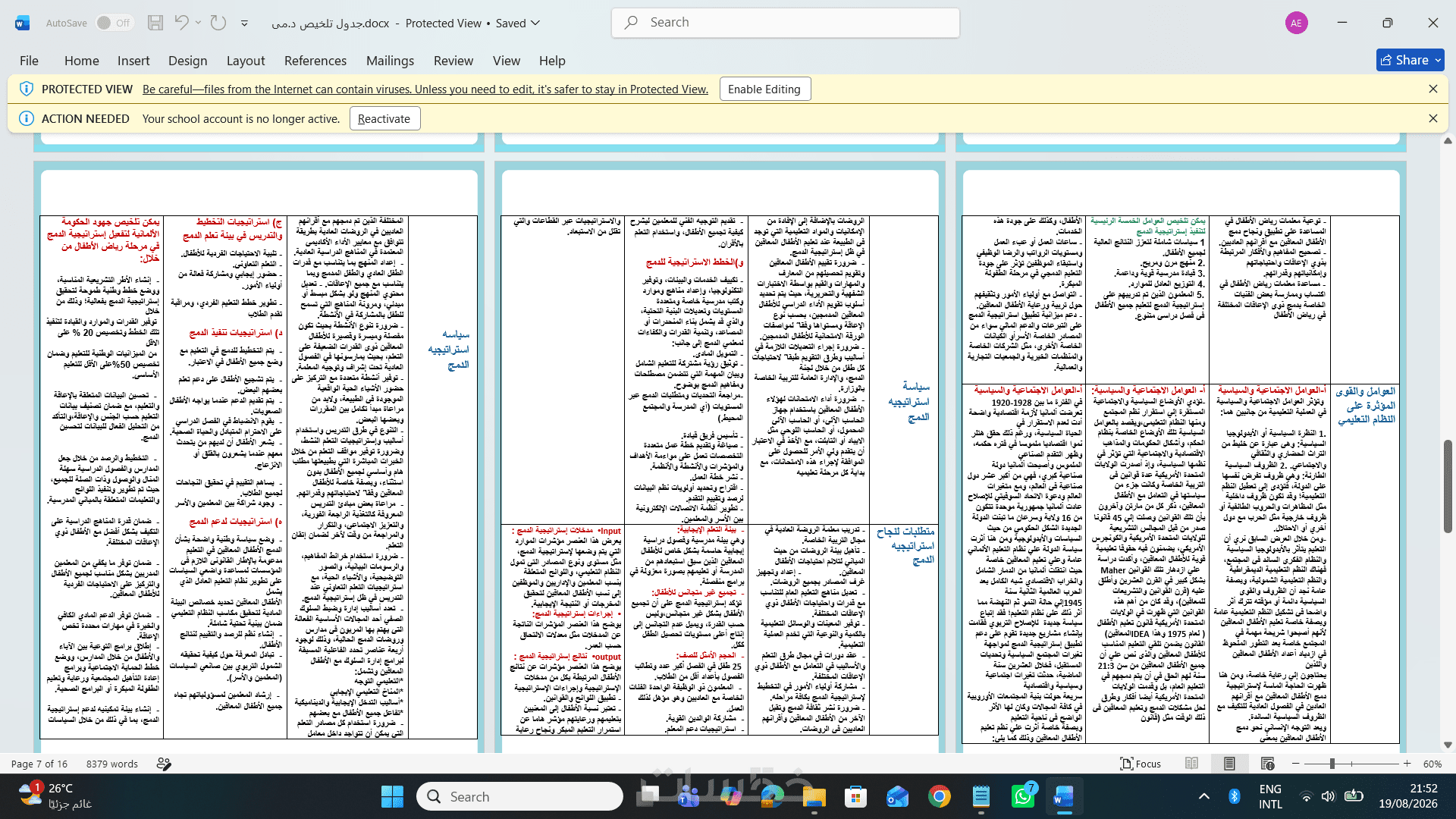This screenshot has height=819, width=1456.
Task: Click the Reactivate button
Action: coord(384,118)
